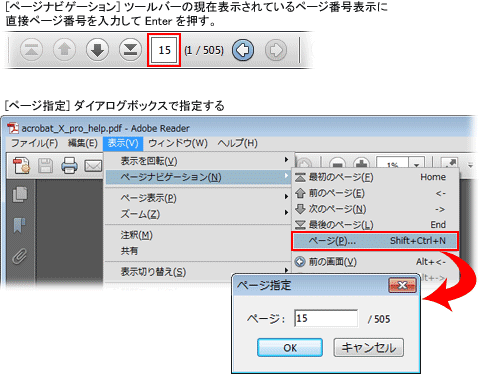Open the page thumbnails panel icon

click(20, 195)
